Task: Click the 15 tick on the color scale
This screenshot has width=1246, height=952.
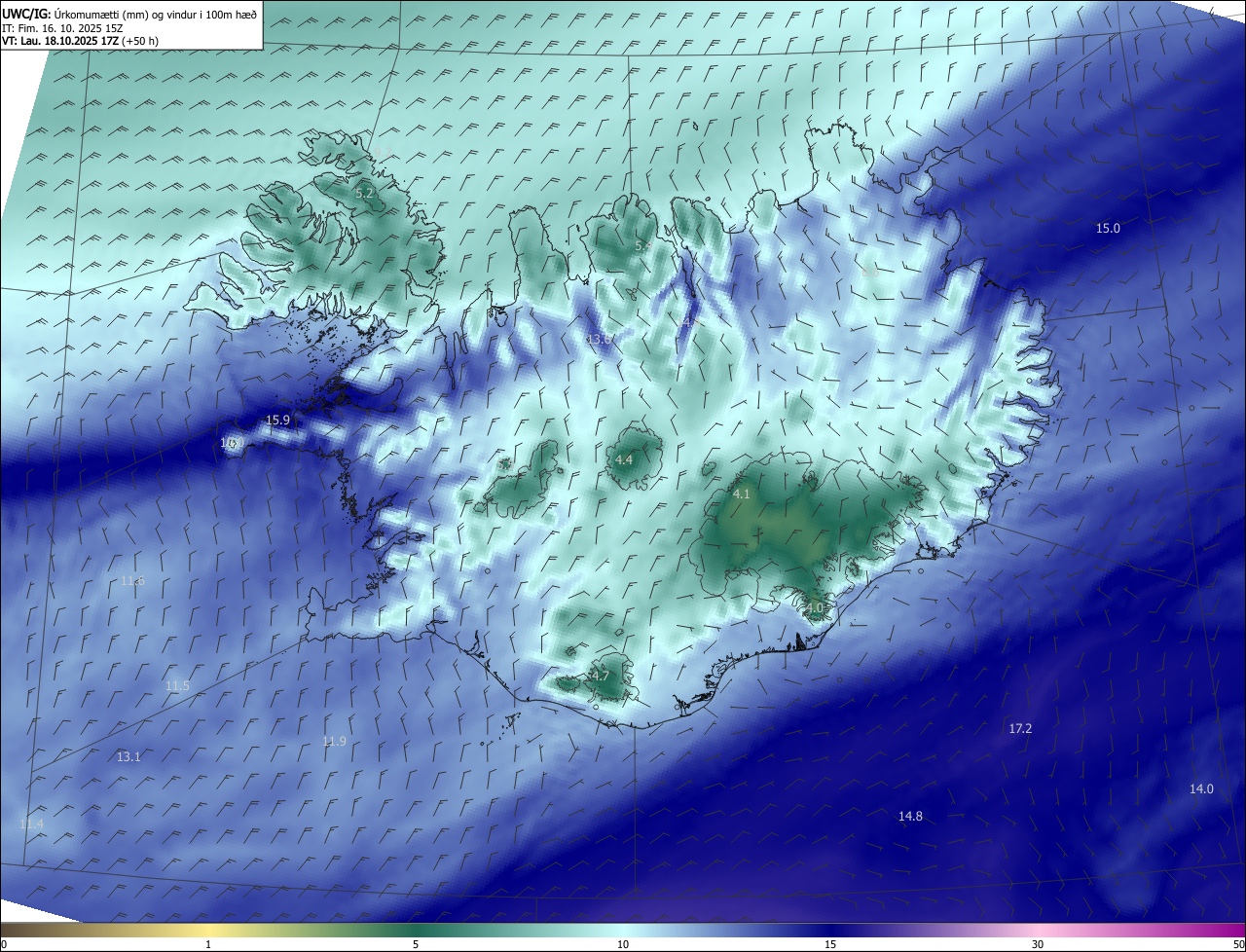Action: point(830,944)
